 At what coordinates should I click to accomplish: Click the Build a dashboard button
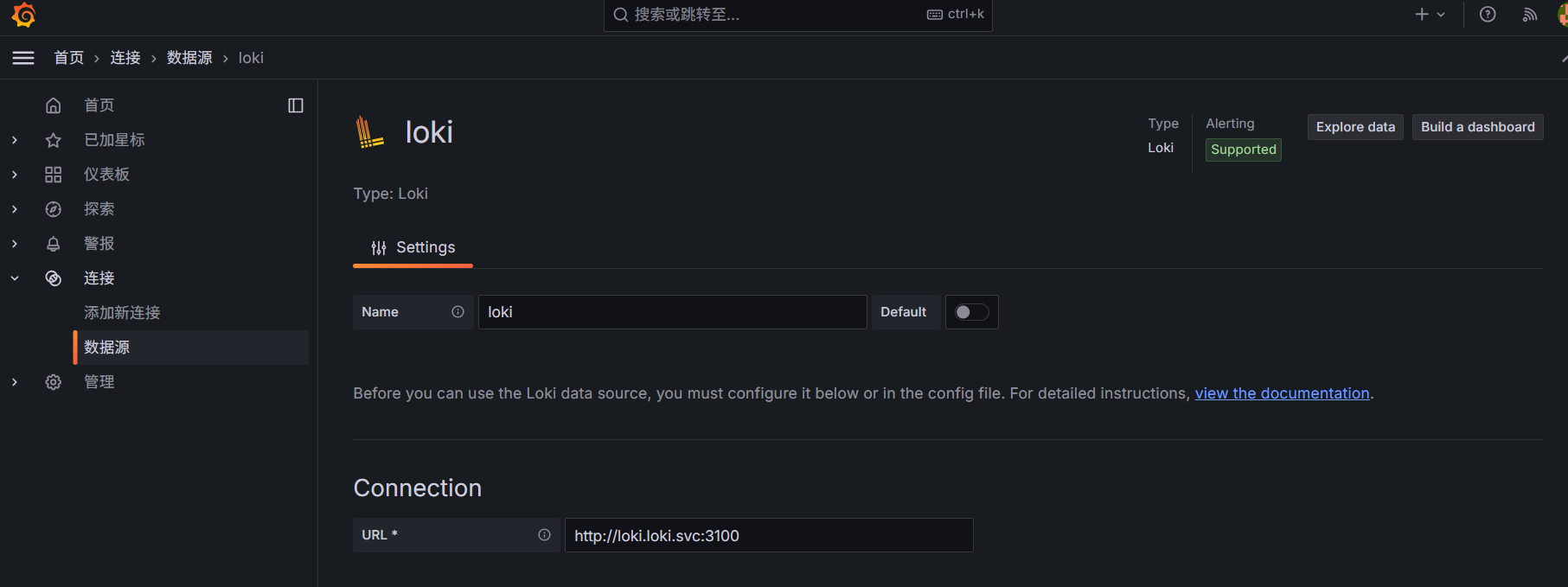[1477, 127]
